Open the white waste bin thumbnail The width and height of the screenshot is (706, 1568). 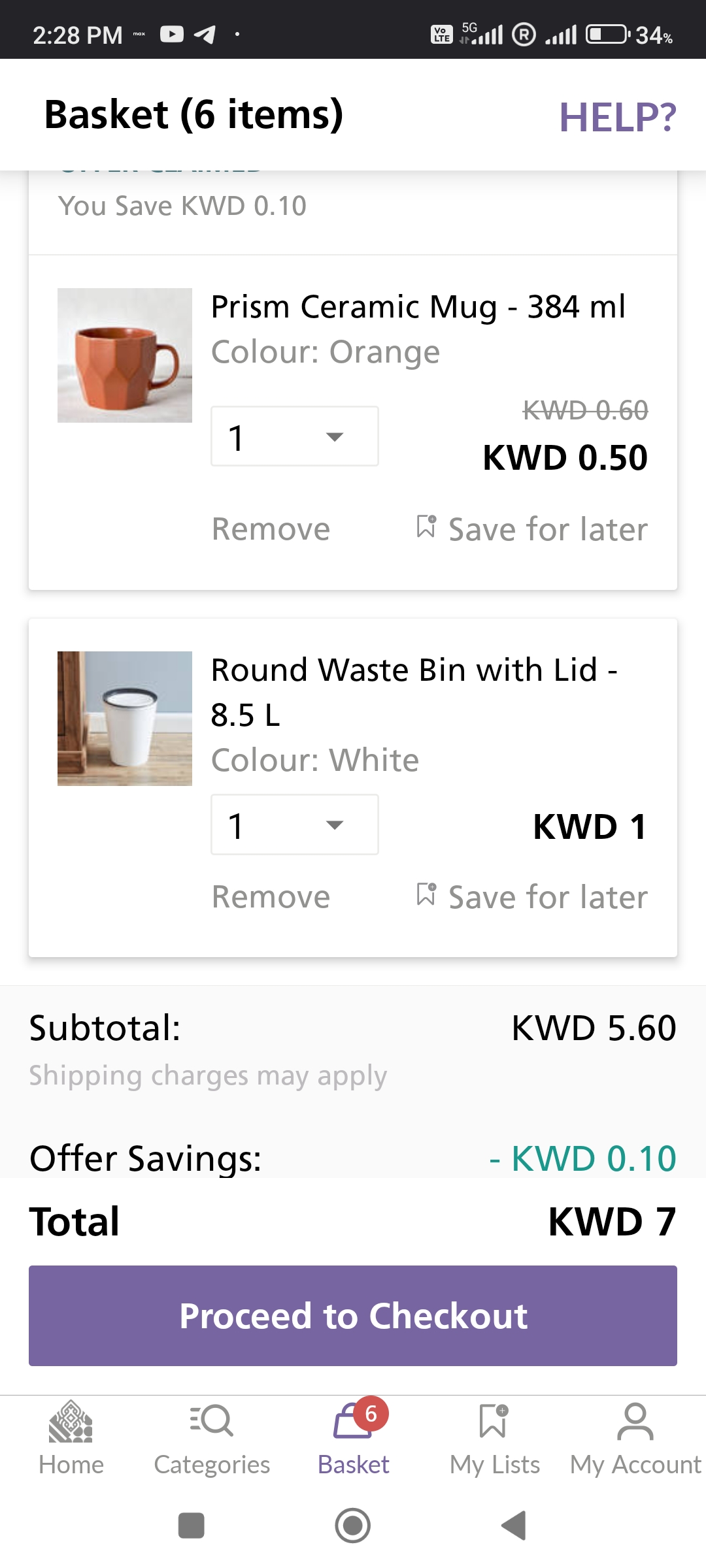point(125,719)
